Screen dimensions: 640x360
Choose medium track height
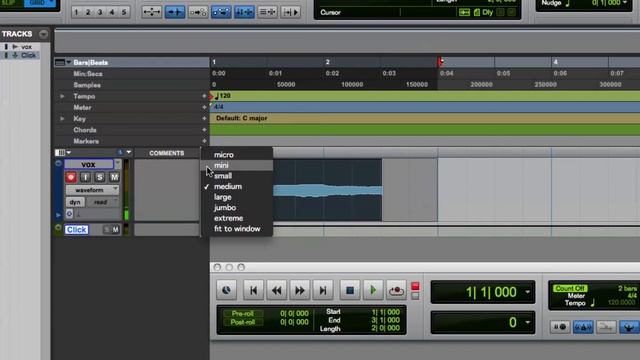click(237, 187)
